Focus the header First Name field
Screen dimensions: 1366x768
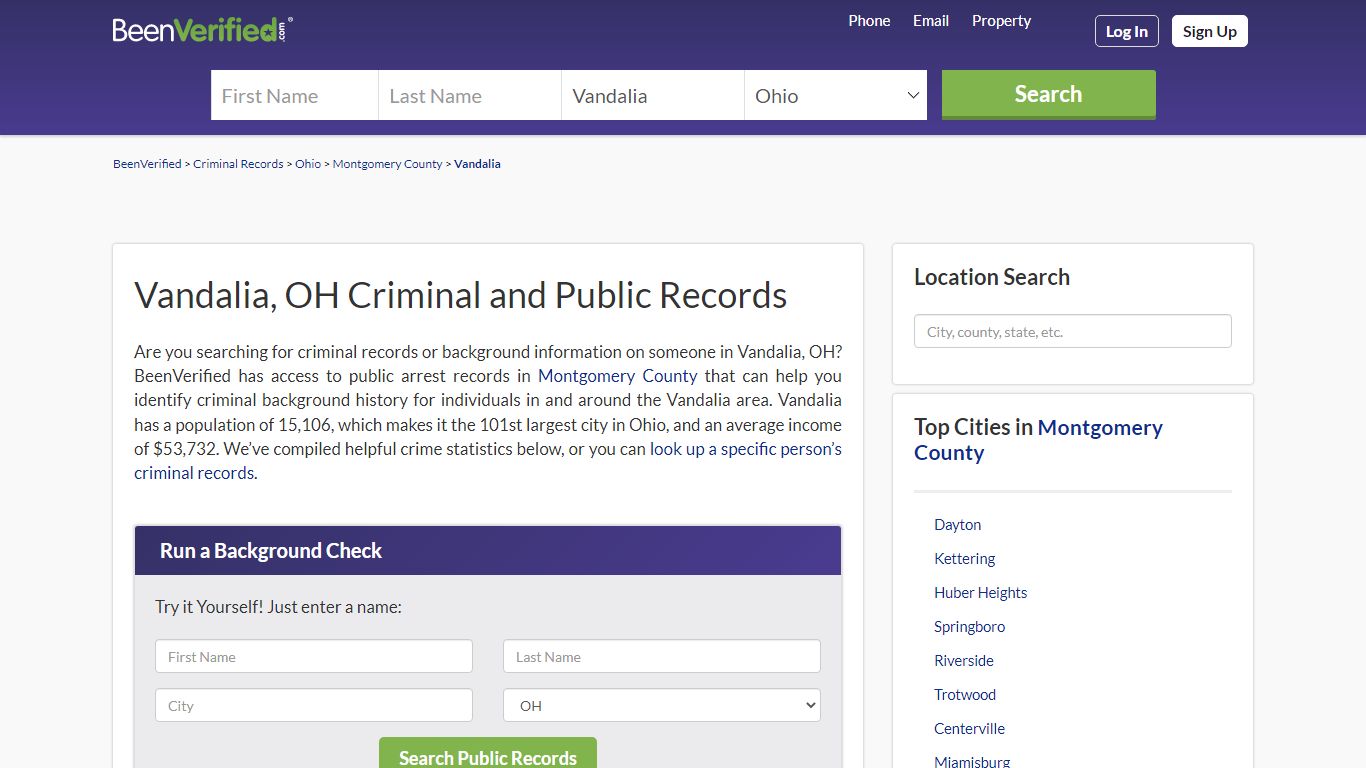[x=295, y=95]
